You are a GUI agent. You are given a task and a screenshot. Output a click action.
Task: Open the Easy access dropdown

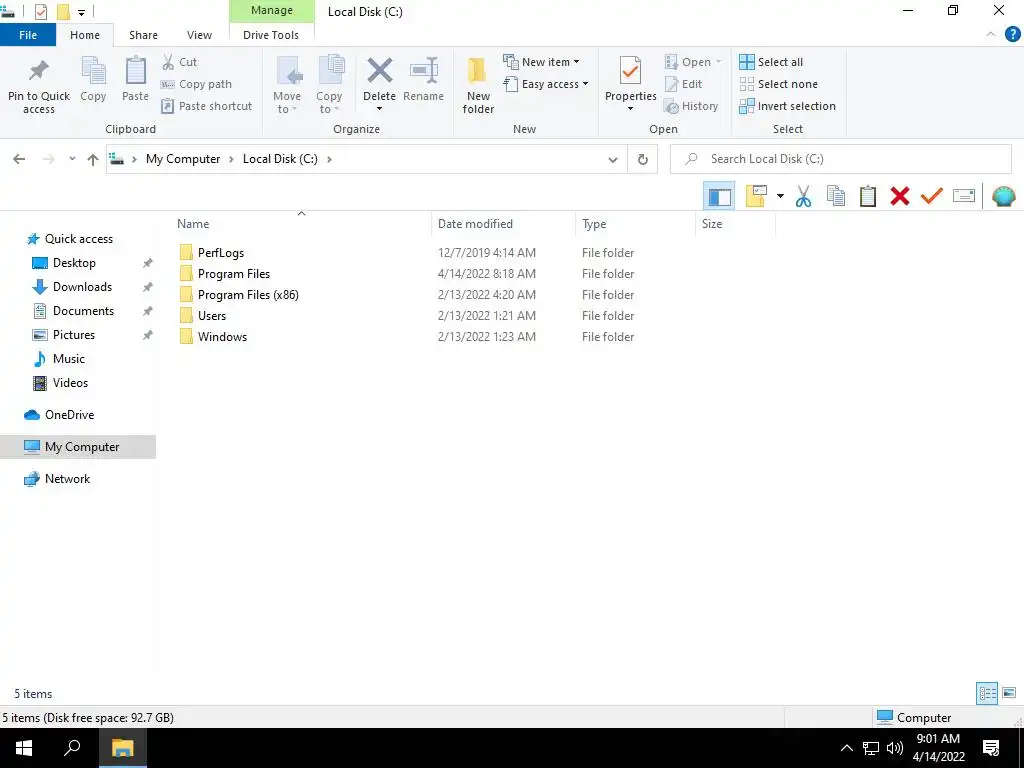tap(546, 84)
